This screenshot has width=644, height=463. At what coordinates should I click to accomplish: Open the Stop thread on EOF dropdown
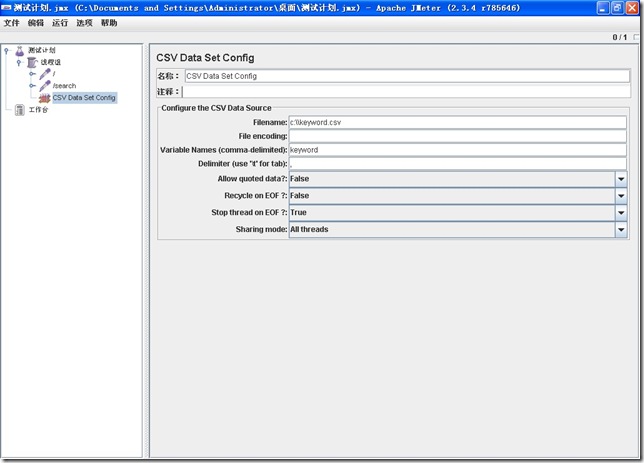(621, 213)
